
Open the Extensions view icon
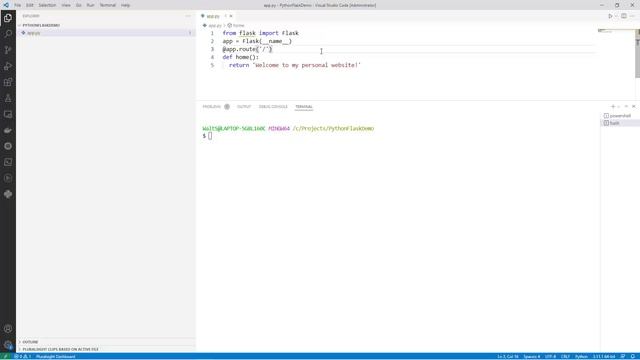click(x=8, y=82)
